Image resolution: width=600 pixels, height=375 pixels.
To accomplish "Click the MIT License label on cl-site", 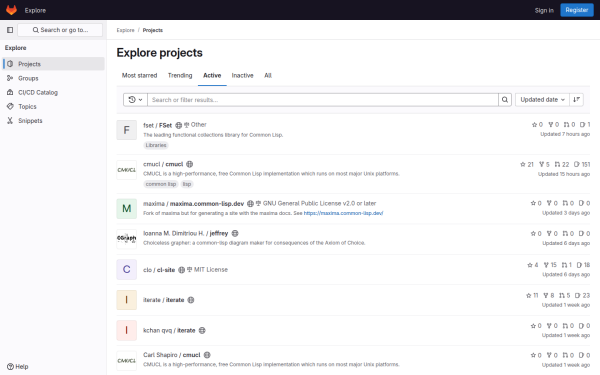I will pyautogui.click(x=207, y=270).
